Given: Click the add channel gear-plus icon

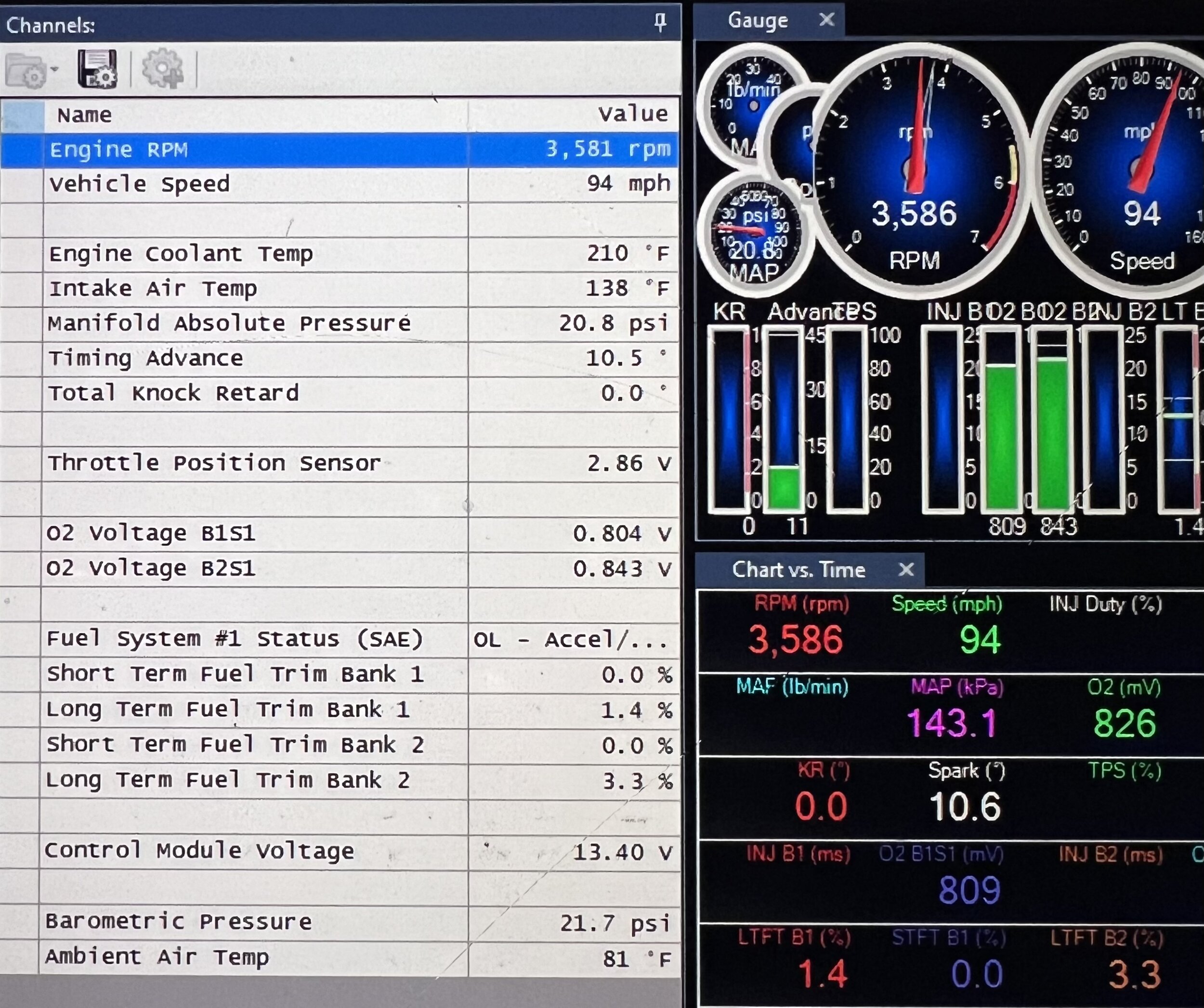Looking at the screenshot, I should [x=162, y=69].
